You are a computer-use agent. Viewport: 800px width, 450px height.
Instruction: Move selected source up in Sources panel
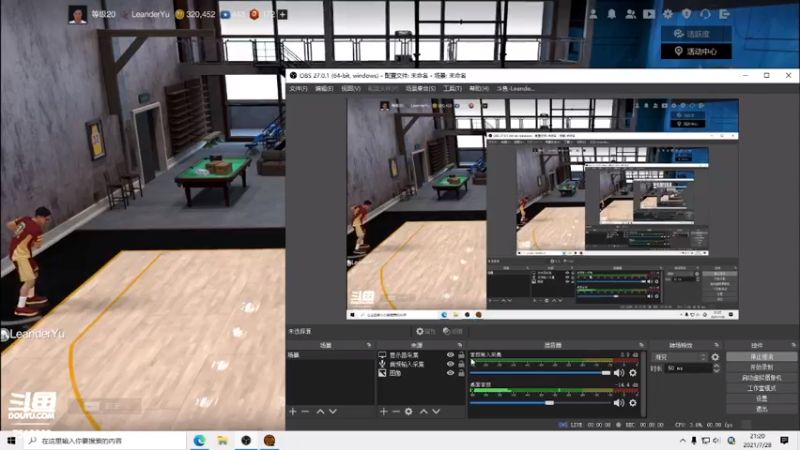click(x=424, y=411)
